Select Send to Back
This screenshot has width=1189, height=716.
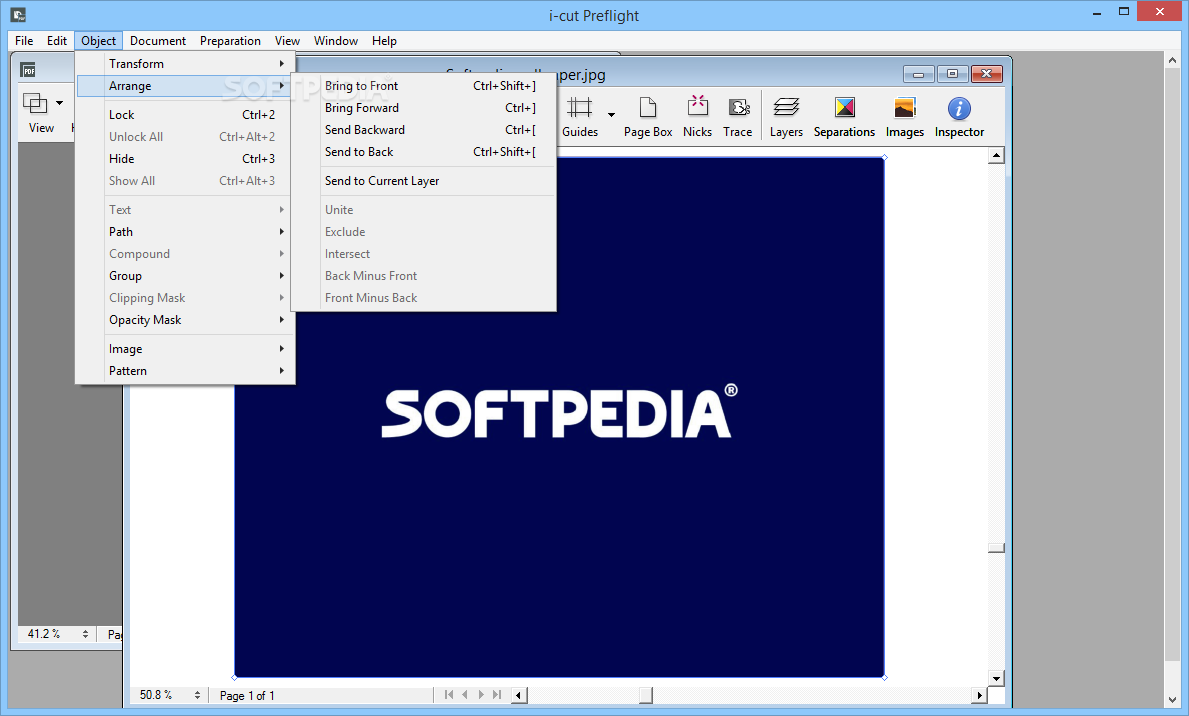click(x=424, y=152)
